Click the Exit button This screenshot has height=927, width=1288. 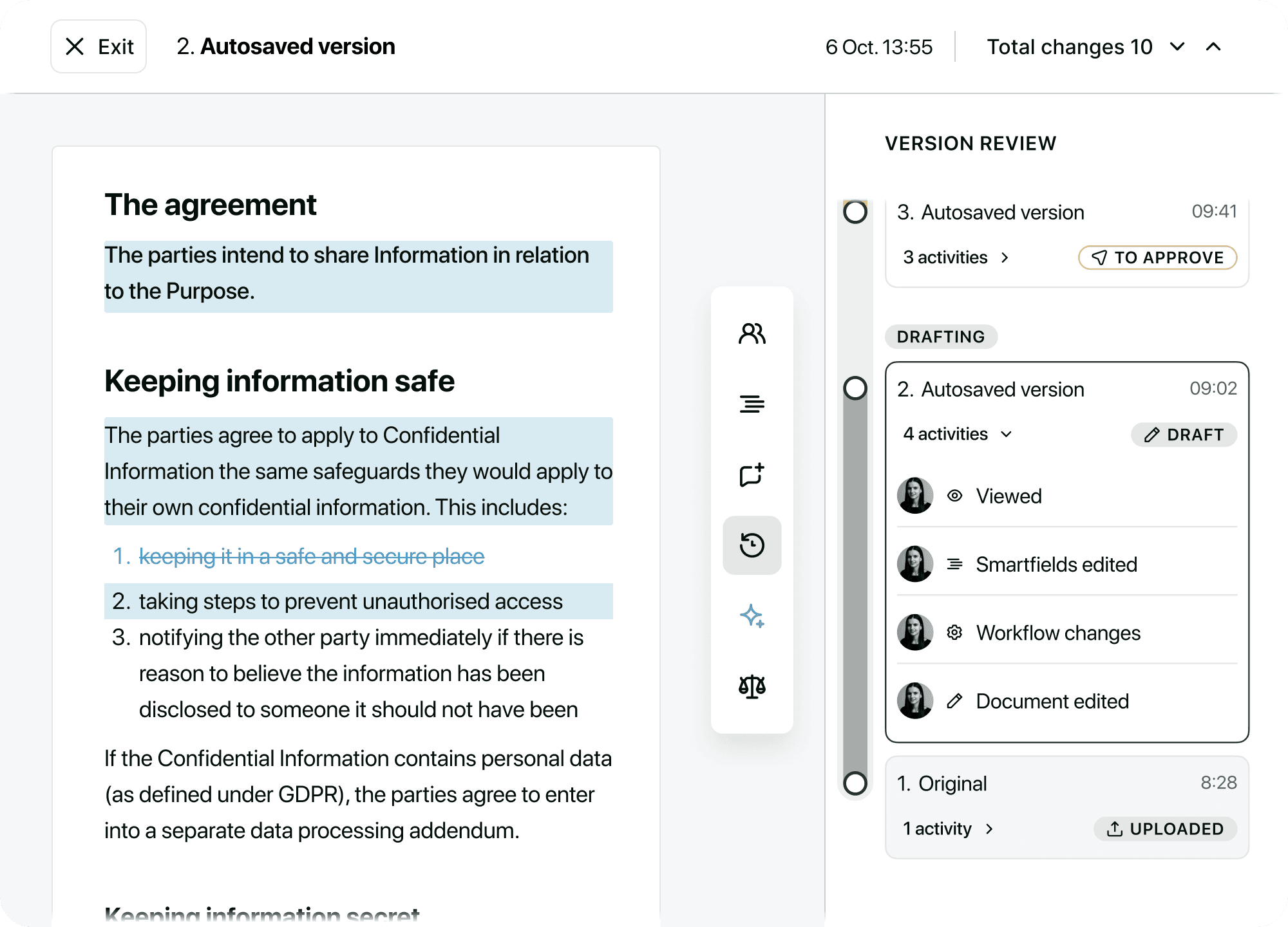click(x=99, y=46)
